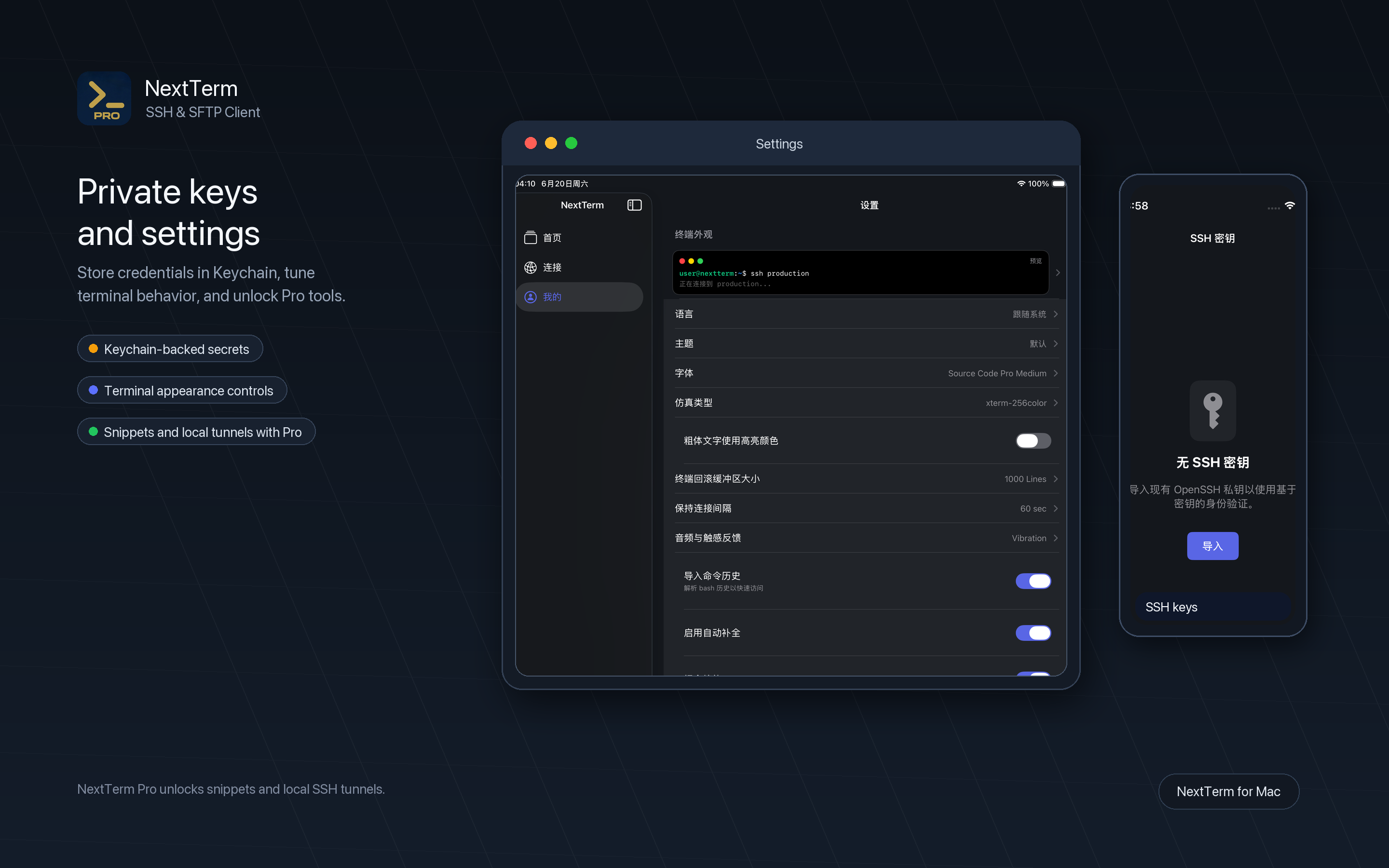This screenshot has height=868, width=1389.
Task: Click the yellow minimize window button
Action: (x=550, y=143)
